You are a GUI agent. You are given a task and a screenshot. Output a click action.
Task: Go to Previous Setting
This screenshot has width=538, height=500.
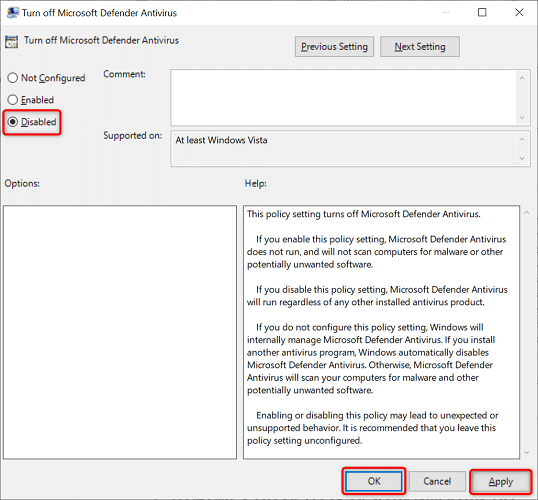pos(334,47)
